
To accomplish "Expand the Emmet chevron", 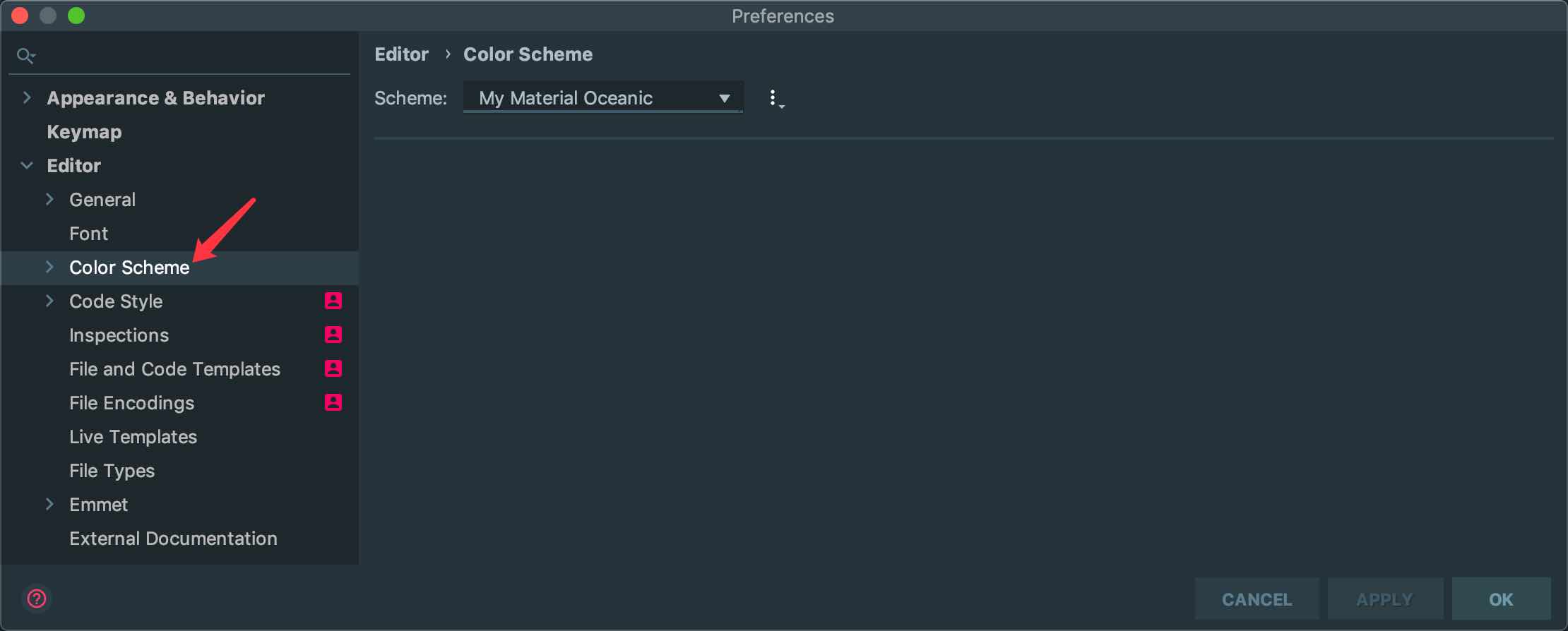I will 49,504.
